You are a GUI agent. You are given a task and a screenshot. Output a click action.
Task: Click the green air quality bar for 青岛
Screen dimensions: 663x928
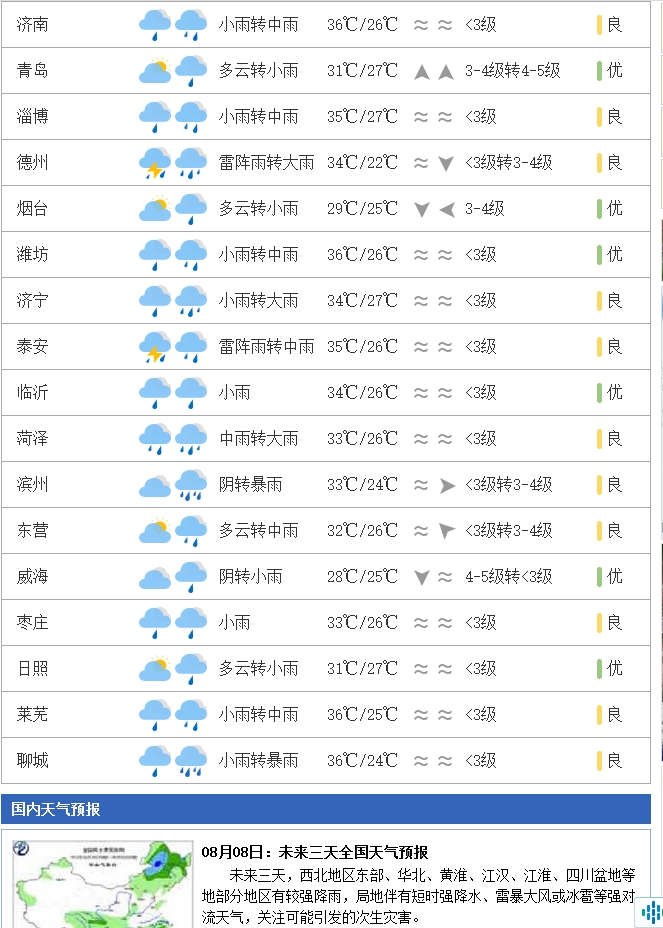point(599,70)
